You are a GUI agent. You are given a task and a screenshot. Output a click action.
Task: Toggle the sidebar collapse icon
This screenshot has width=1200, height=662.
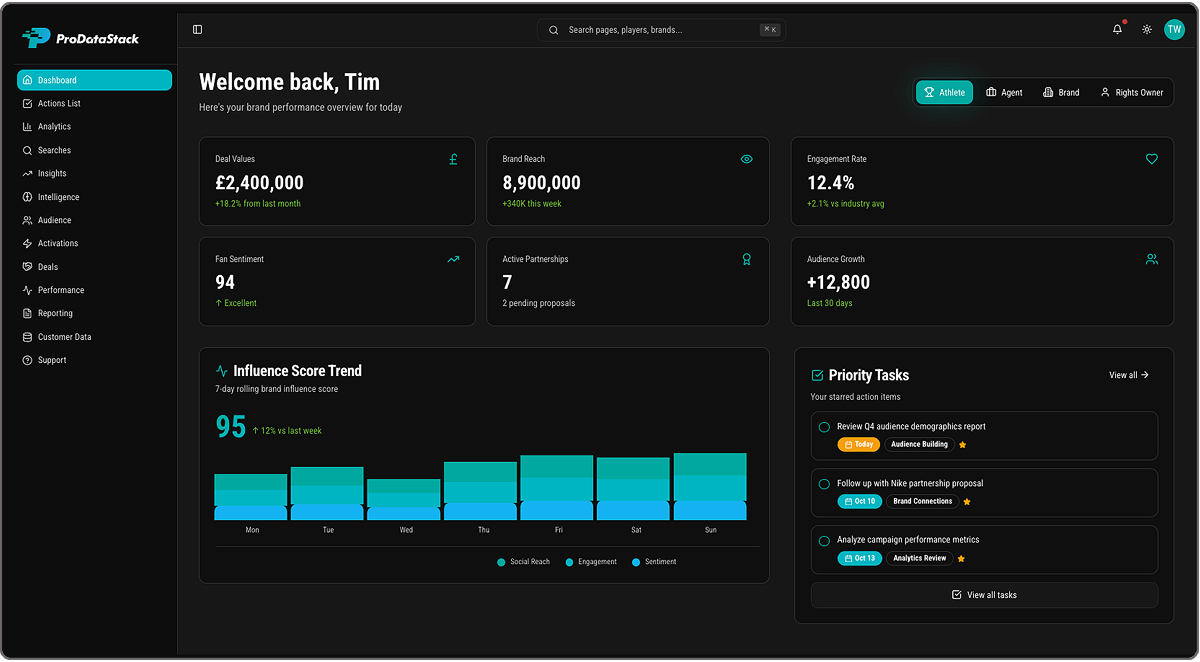tap(197, 29)
